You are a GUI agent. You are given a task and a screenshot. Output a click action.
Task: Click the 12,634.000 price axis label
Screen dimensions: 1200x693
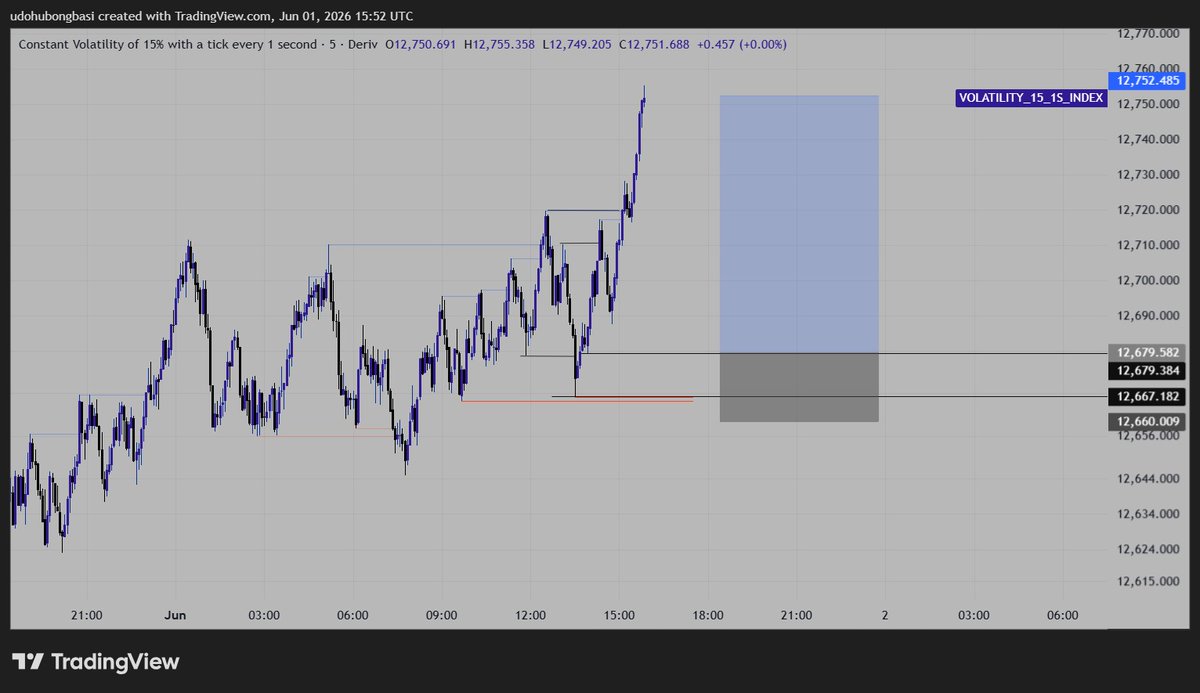1149,514
